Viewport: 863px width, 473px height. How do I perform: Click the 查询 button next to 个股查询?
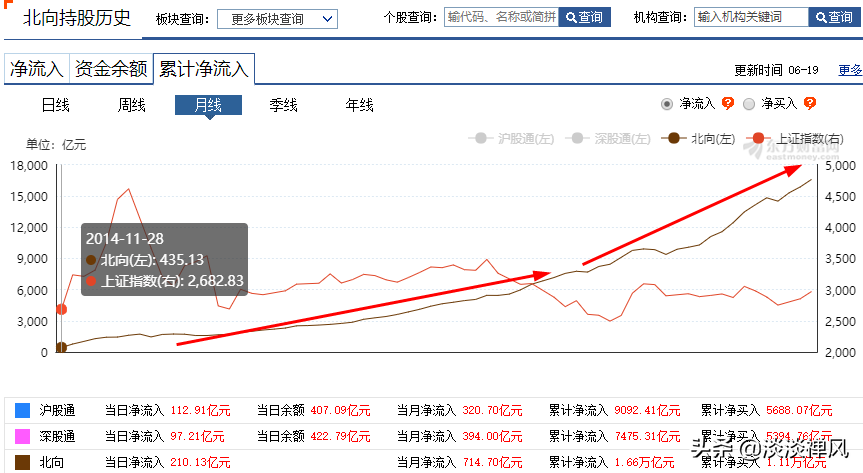click(x=585, y=17)
